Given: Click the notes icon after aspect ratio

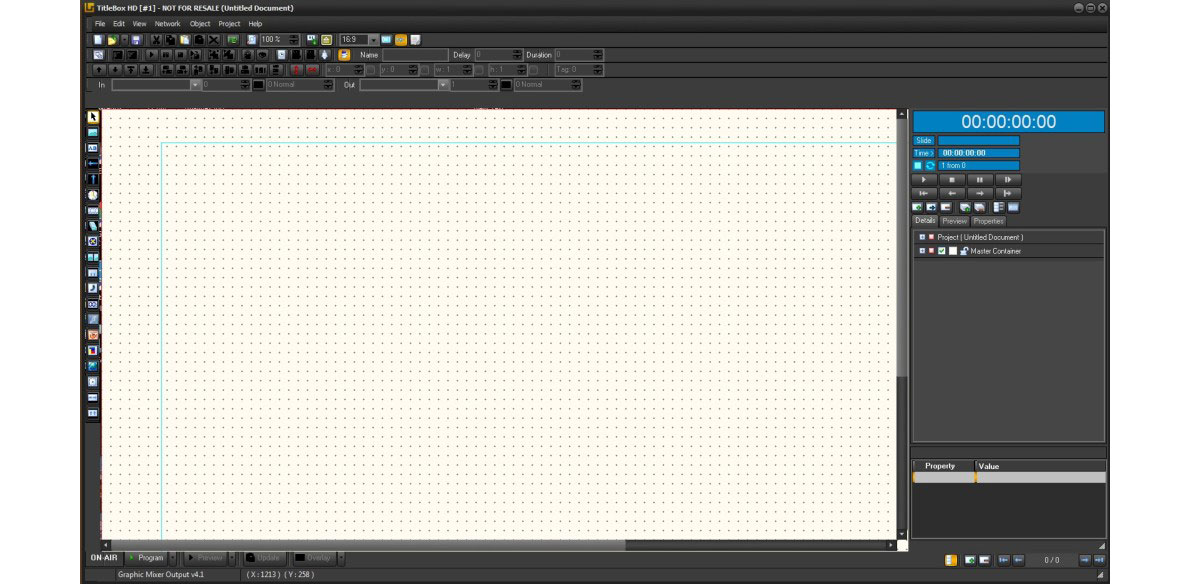Looking at the screenshot, I should (416, 39).
